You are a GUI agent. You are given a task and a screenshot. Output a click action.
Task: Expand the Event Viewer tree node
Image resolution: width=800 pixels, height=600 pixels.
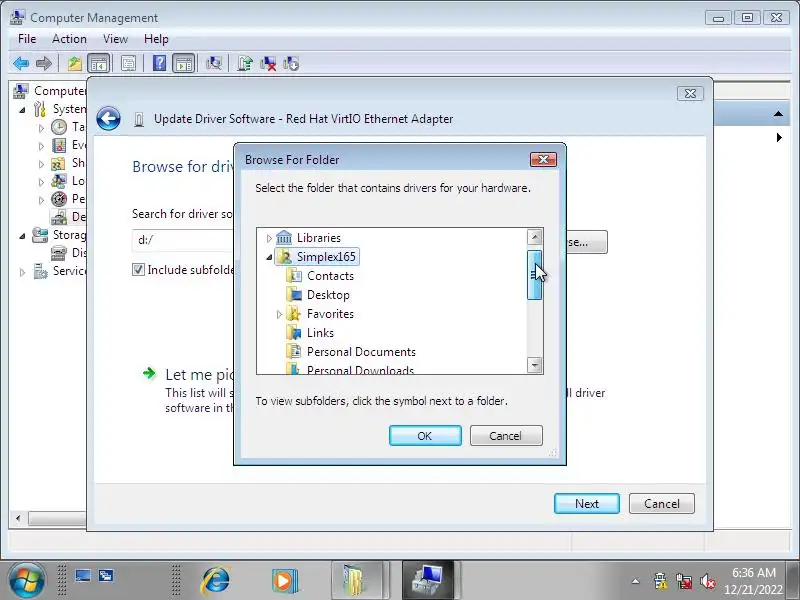41,146
